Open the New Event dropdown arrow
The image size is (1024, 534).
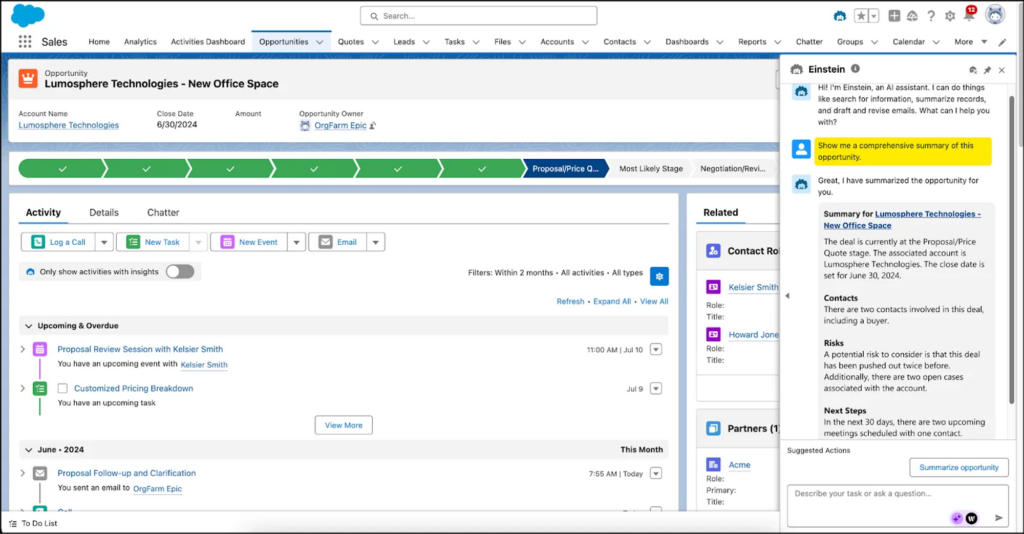coord(296,242)
